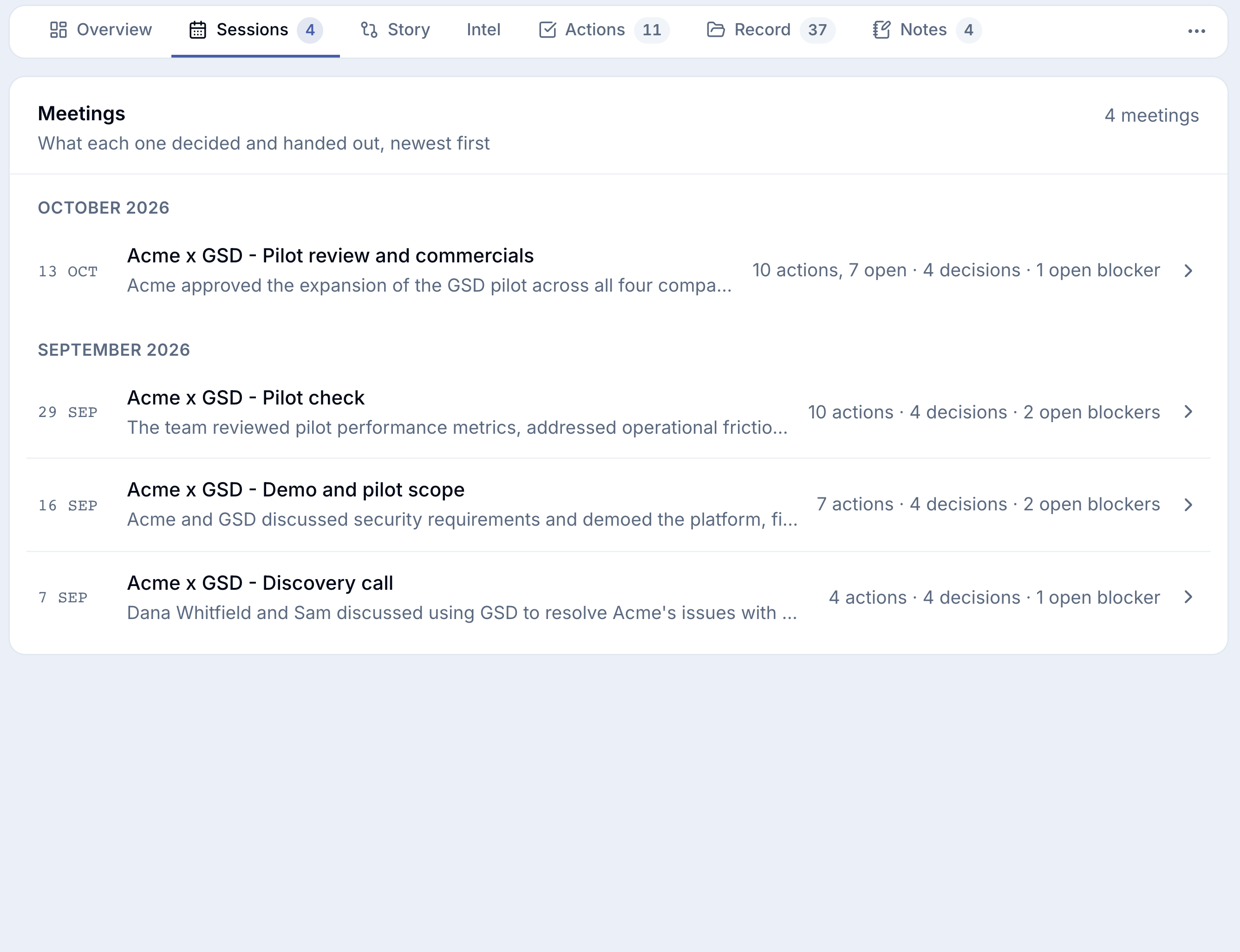1240x952 pixels.
Task: Expand the Pilot review and commercials chevron
Action: 1188,271
